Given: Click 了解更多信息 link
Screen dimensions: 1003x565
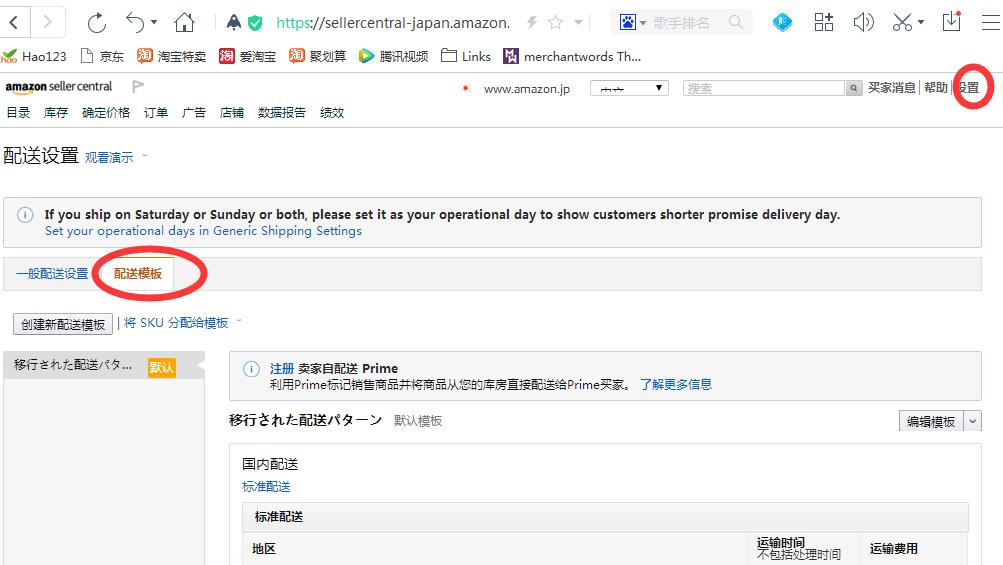Looking at the screenshot, I should 676,385.
